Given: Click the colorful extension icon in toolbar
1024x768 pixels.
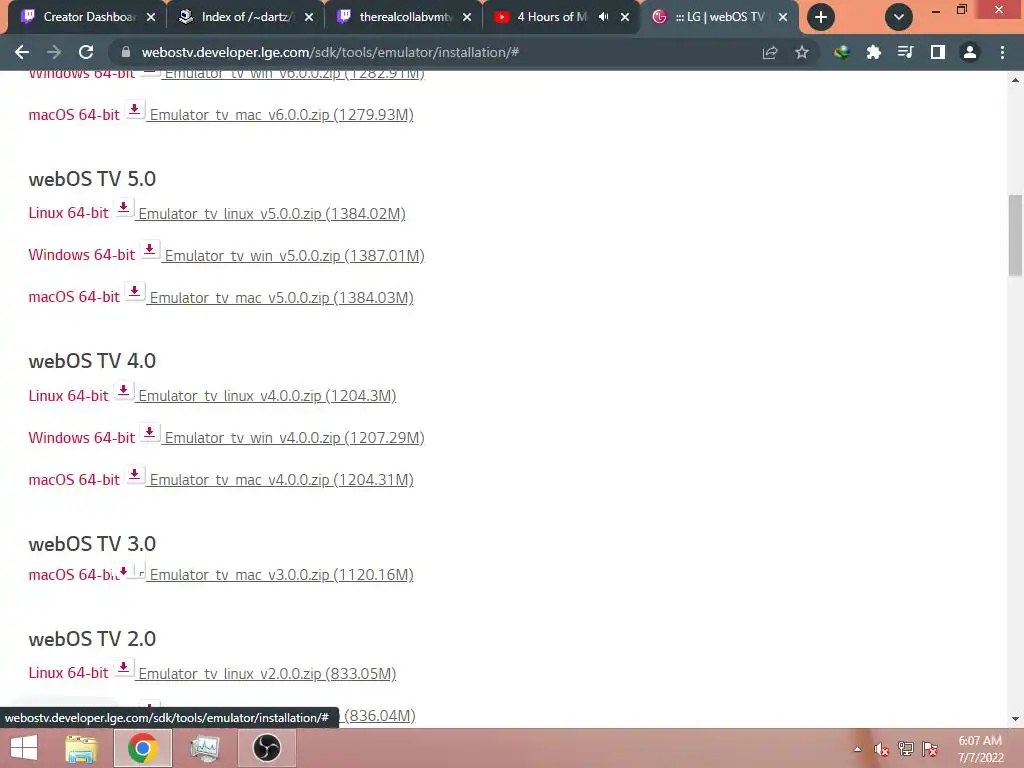Looking at the screenshot, I should pyautogui.click(x=841, y=52).
